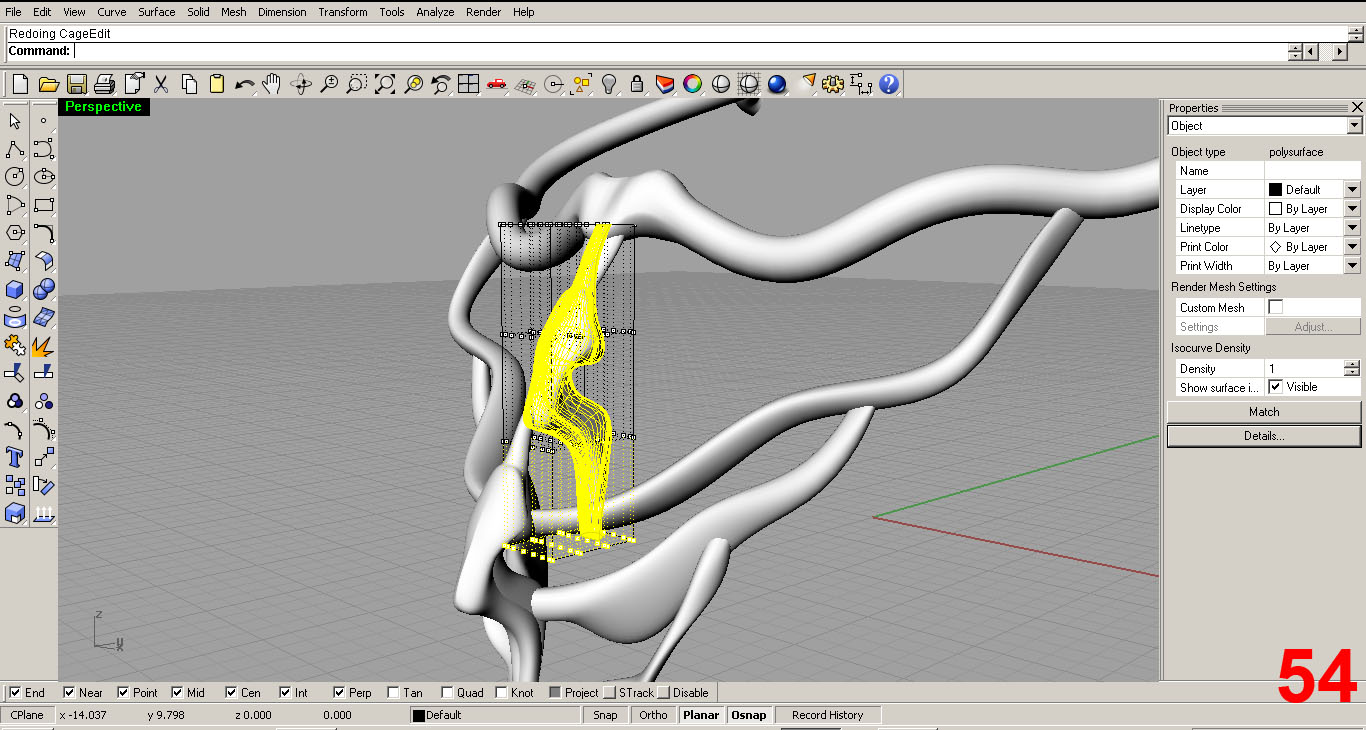Screen dimensions: 1366x730
Task: Click the Boolean union spheres icon
Action: point(43,289)
